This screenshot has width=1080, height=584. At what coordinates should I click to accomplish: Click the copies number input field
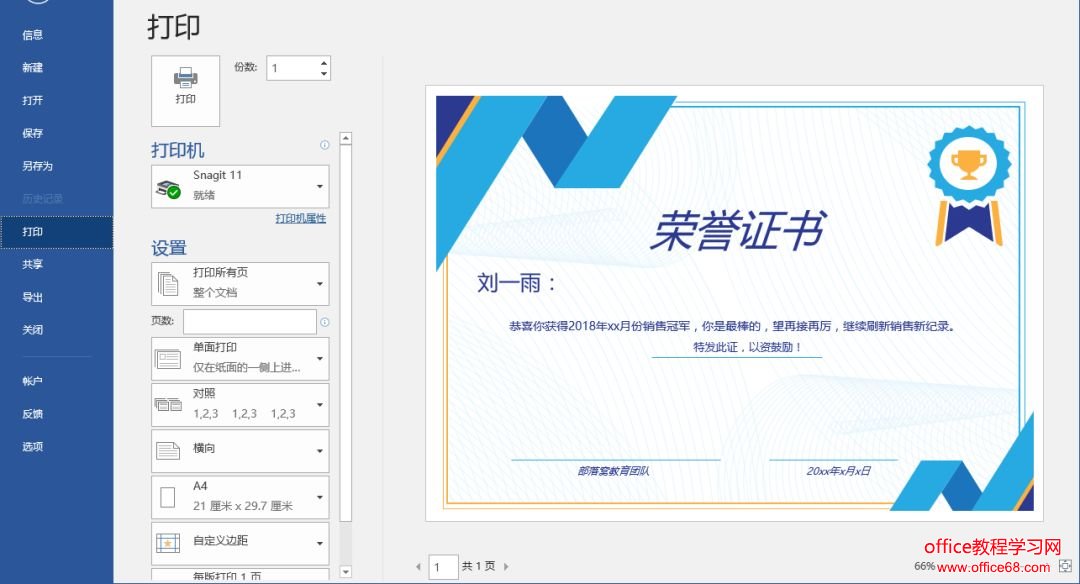point(293,67)
